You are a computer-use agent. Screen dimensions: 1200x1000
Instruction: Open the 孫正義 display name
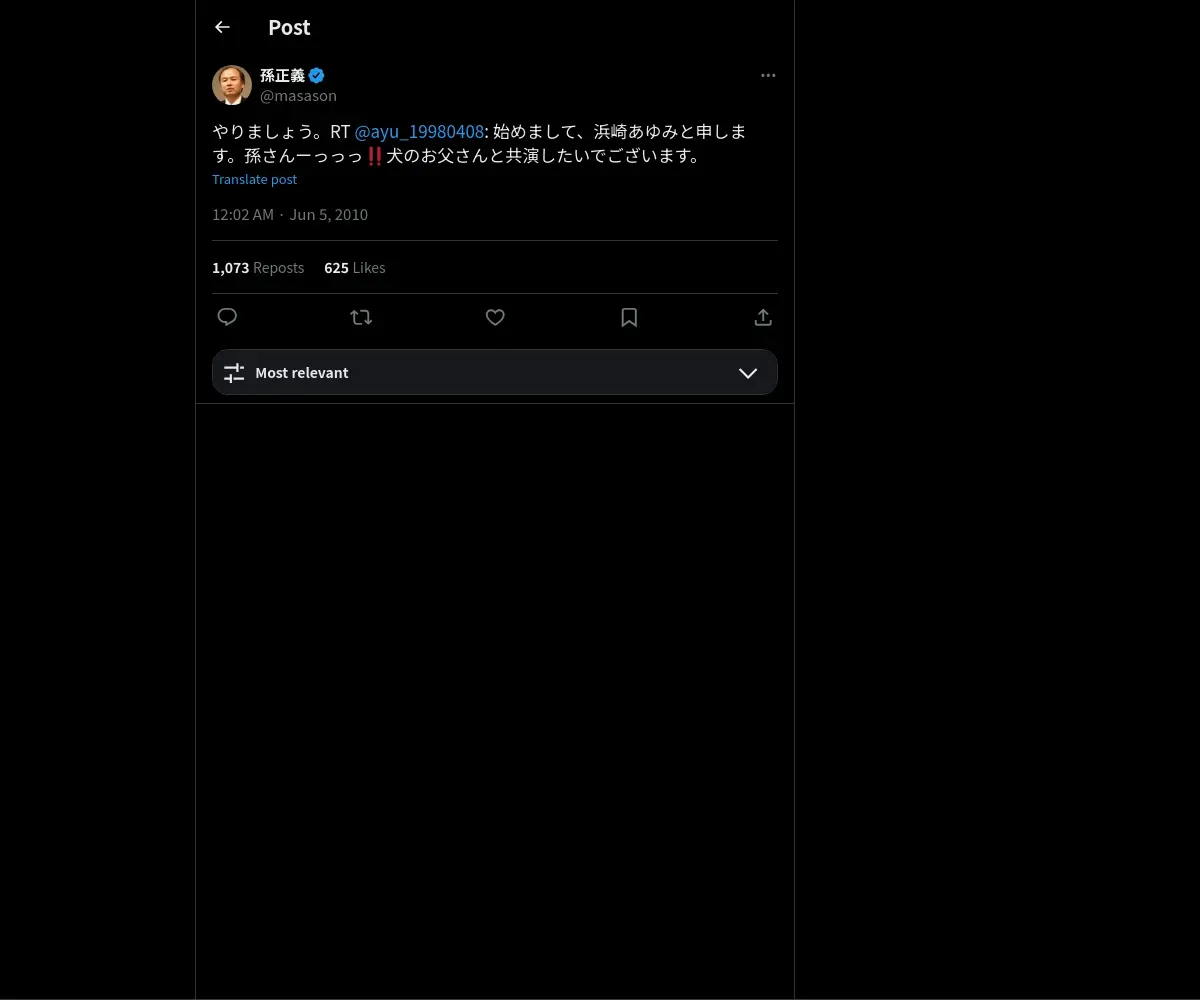coord(282,75)
